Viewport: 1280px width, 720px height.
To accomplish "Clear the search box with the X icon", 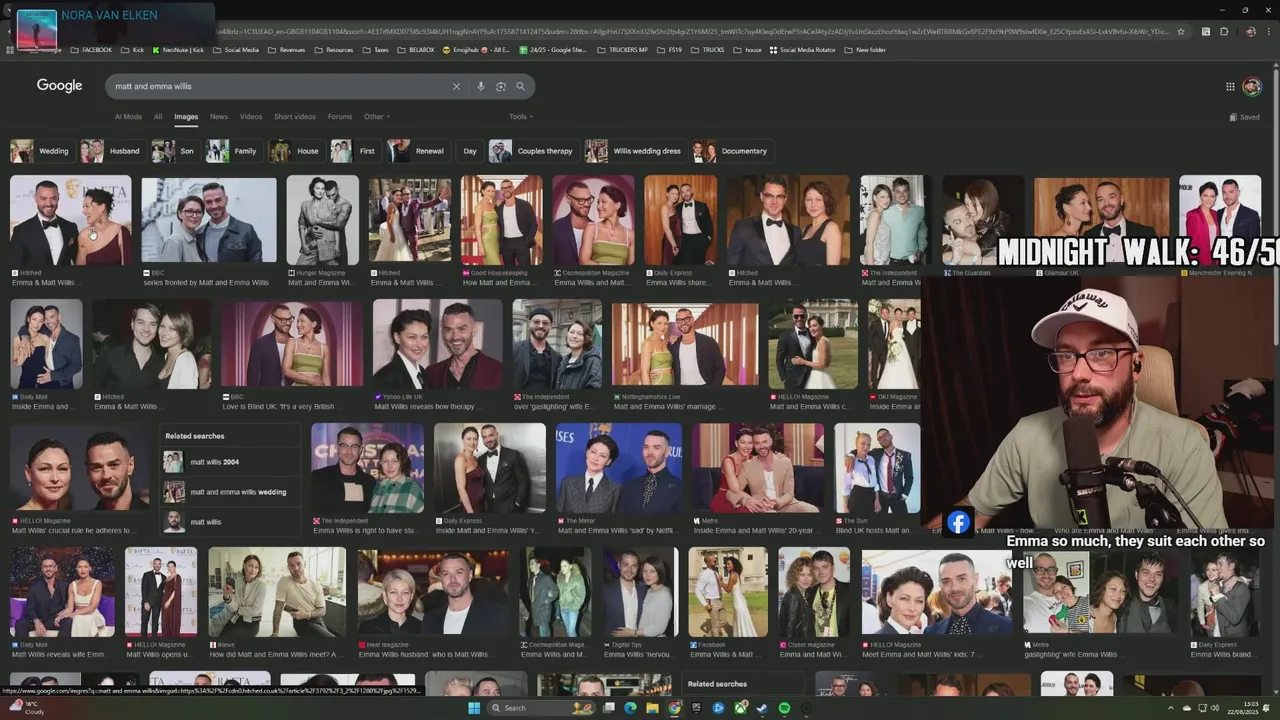I will coord(456,87).
